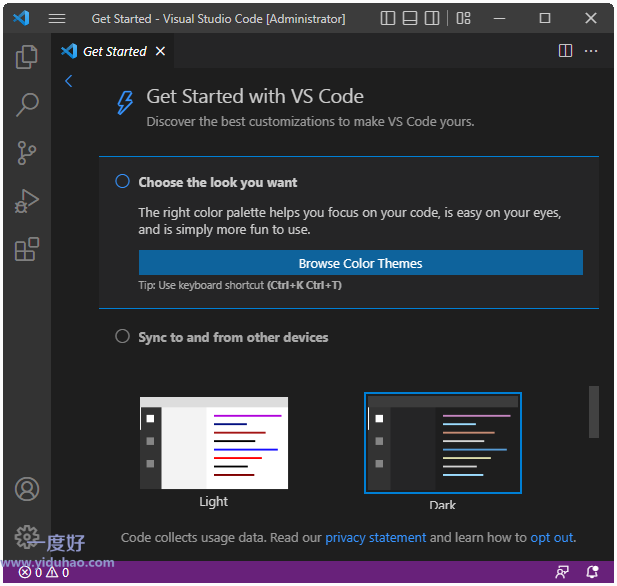Open the Accounts menu icon
The image size is (617, 586).
click(x=27, y=489)
